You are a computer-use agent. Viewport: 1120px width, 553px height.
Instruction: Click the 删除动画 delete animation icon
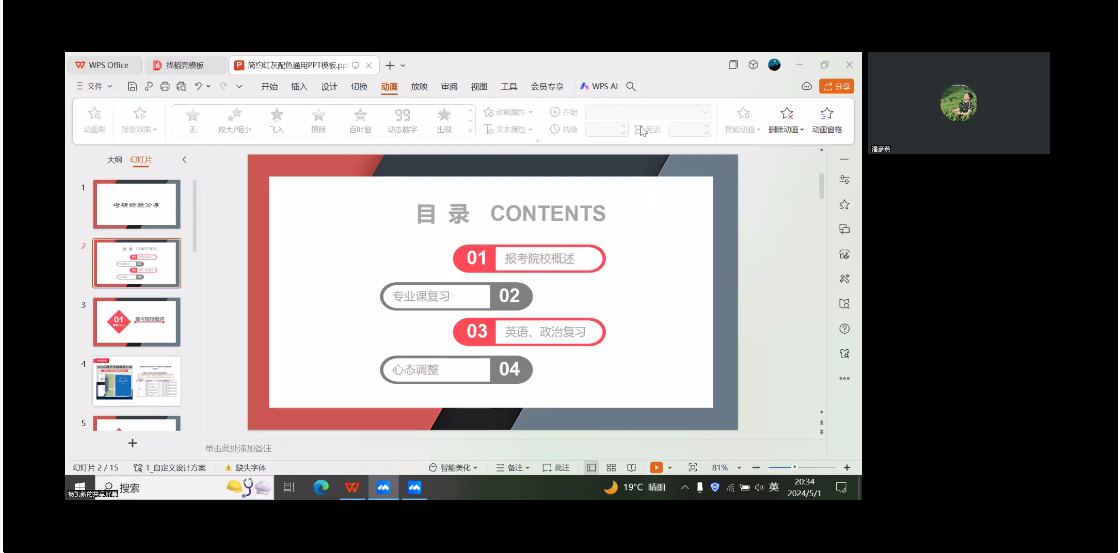coord(786,118)
